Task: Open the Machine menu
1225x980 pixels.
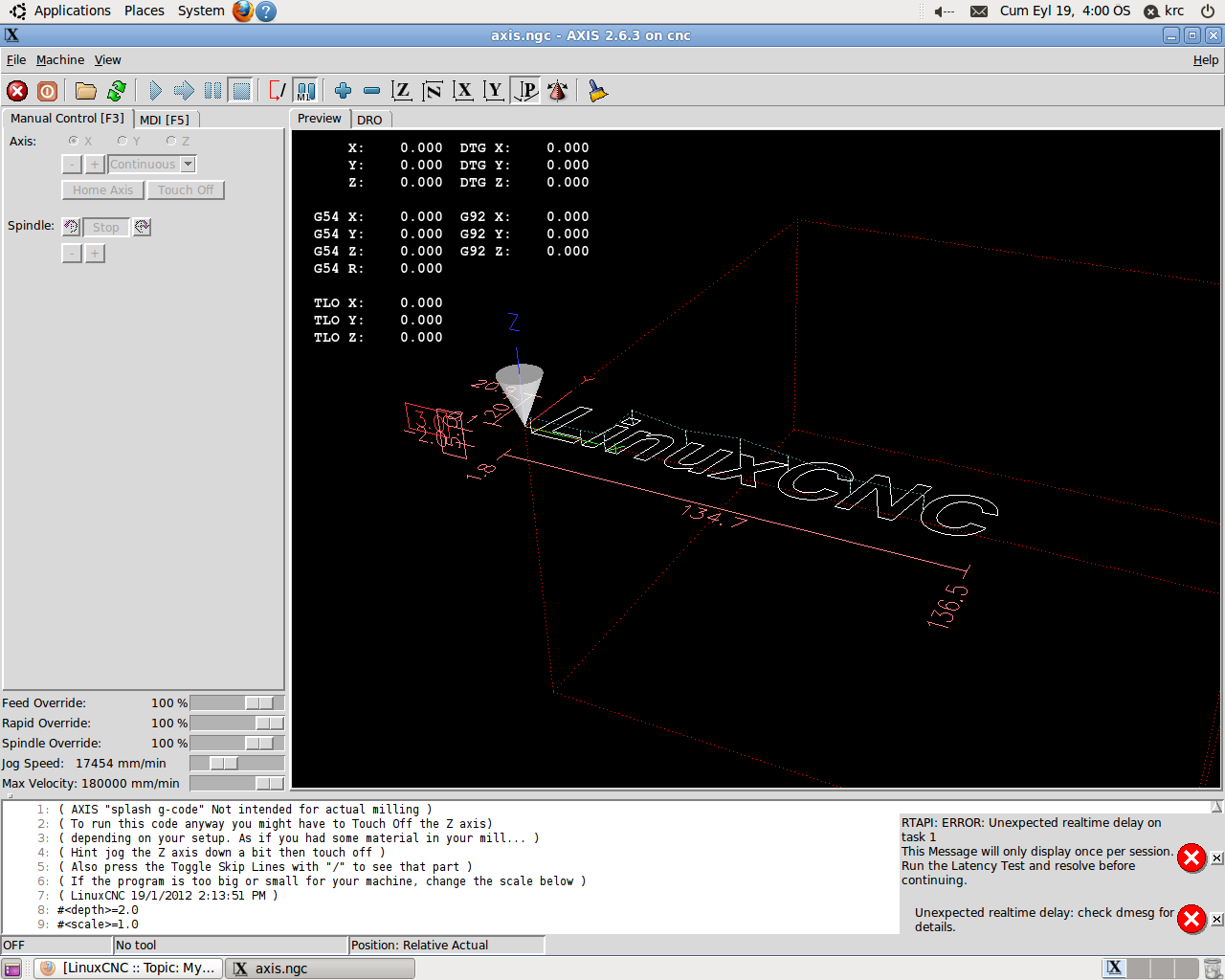Action: 60,59
